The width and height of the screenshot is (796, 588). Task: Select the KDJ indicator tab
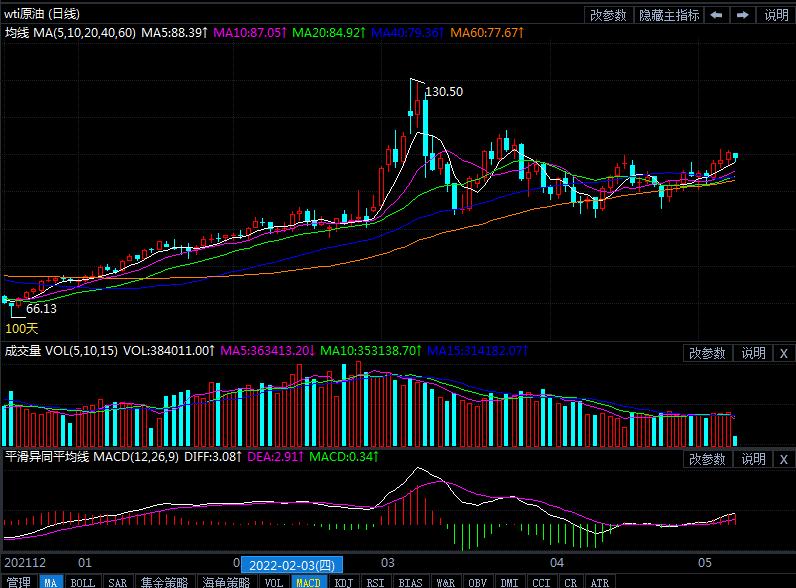(343, 581)
